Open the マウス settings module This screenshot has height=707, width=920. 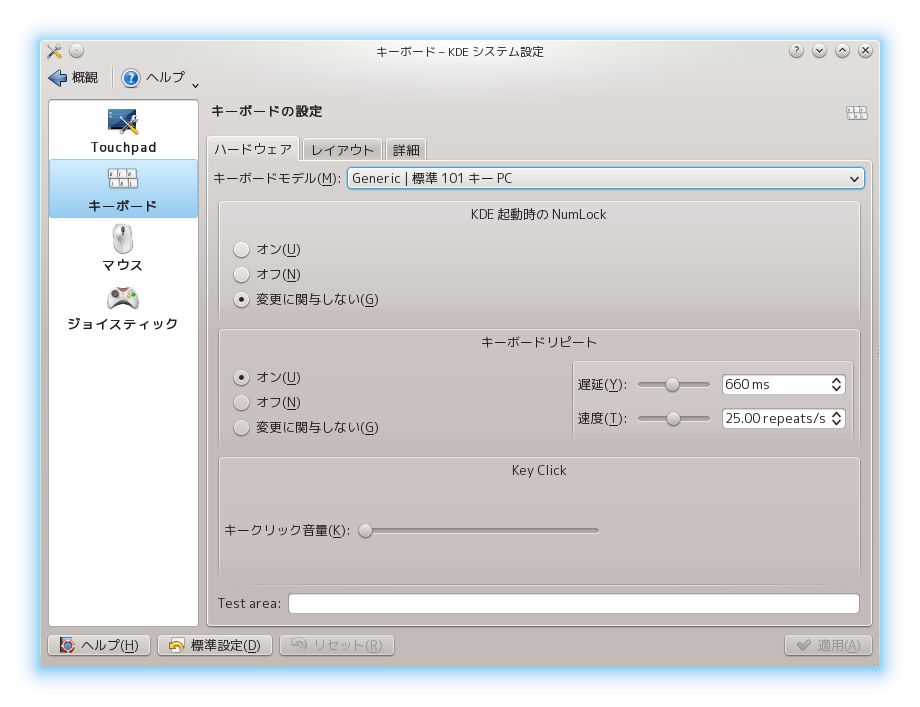point(123,248)
